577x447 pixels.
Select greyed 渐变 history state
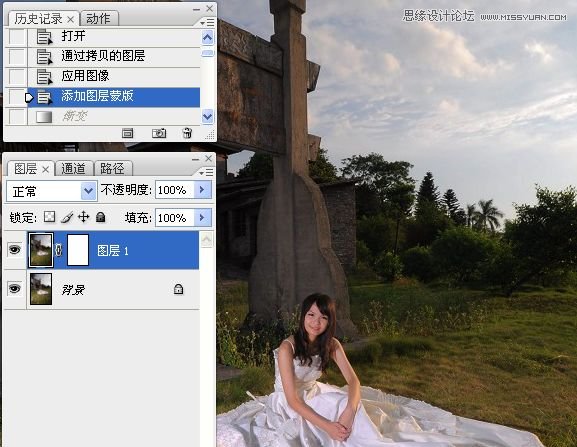click(x=114, y=117)
